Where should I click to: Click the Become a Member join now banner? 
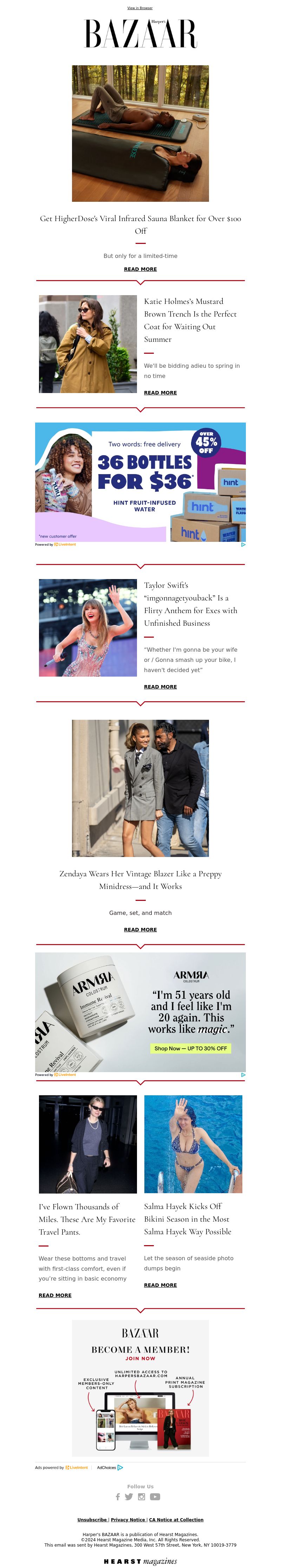(x=140, y=1388)
